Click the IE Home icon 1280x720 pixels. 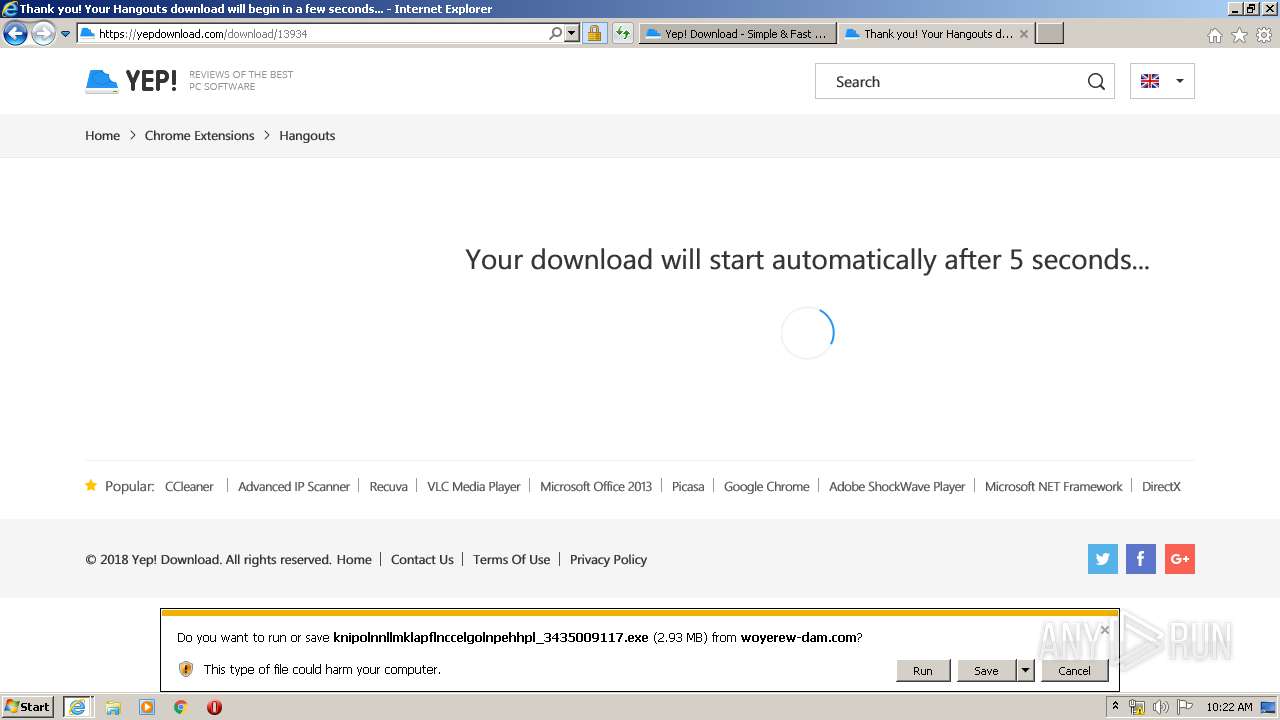[1214, 35]
